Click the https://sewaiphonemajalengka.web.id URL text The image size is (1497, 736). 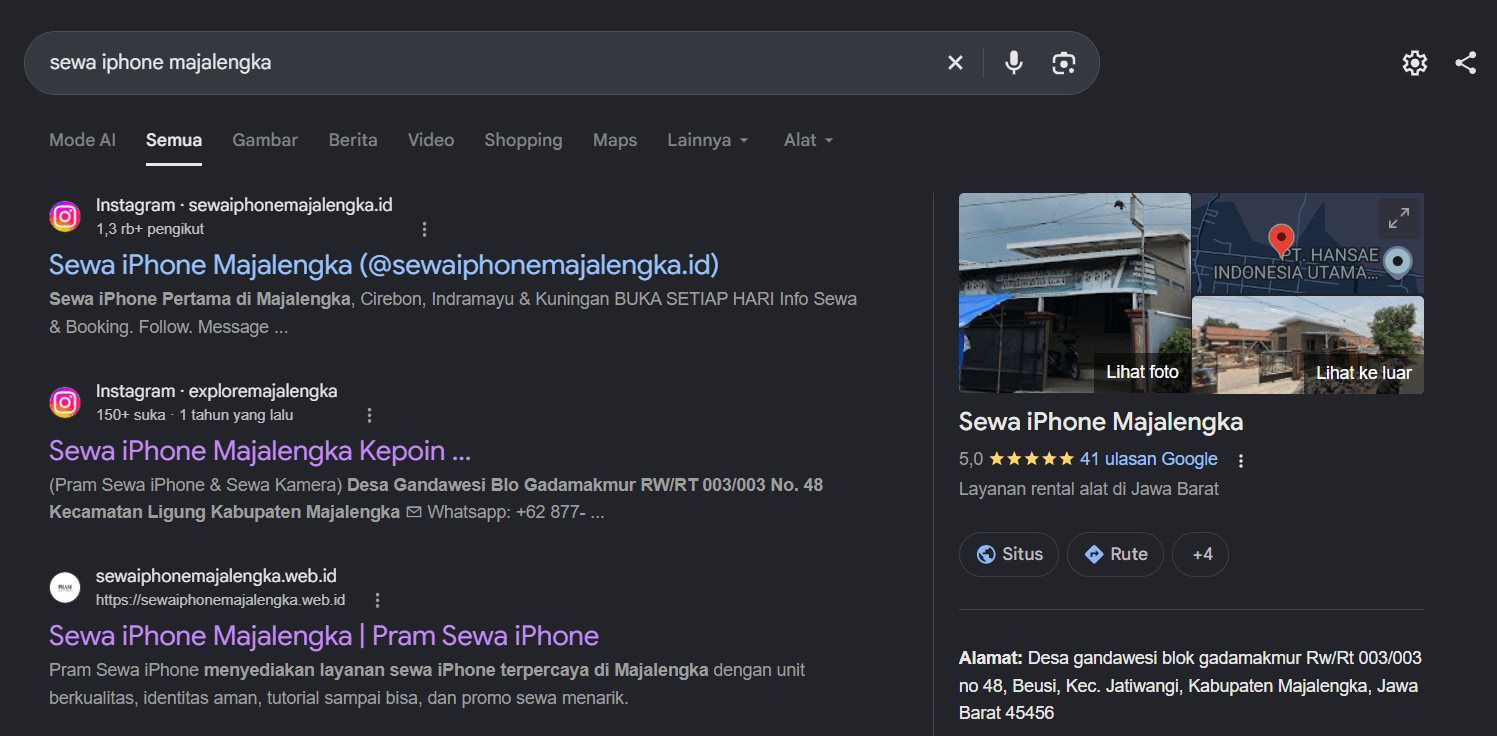220,600
